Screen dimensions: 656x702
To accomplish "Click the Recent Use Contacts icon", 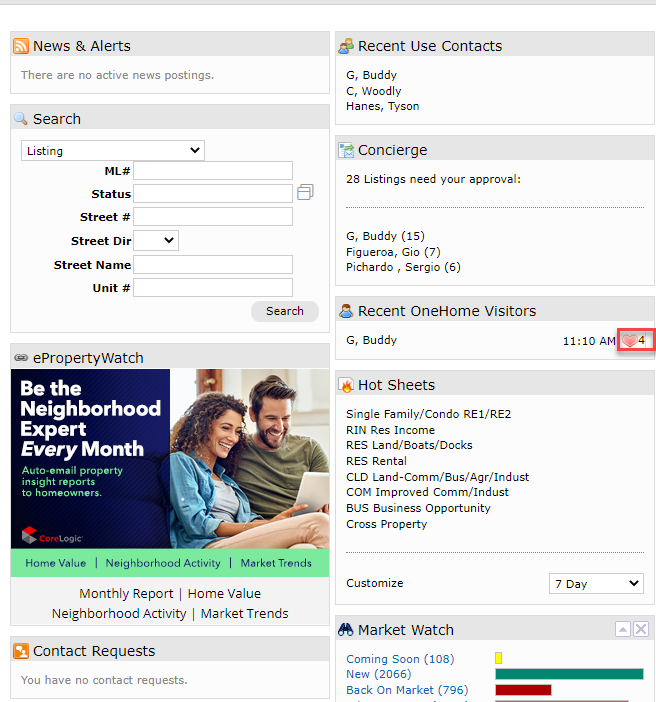I will point(346,46).
